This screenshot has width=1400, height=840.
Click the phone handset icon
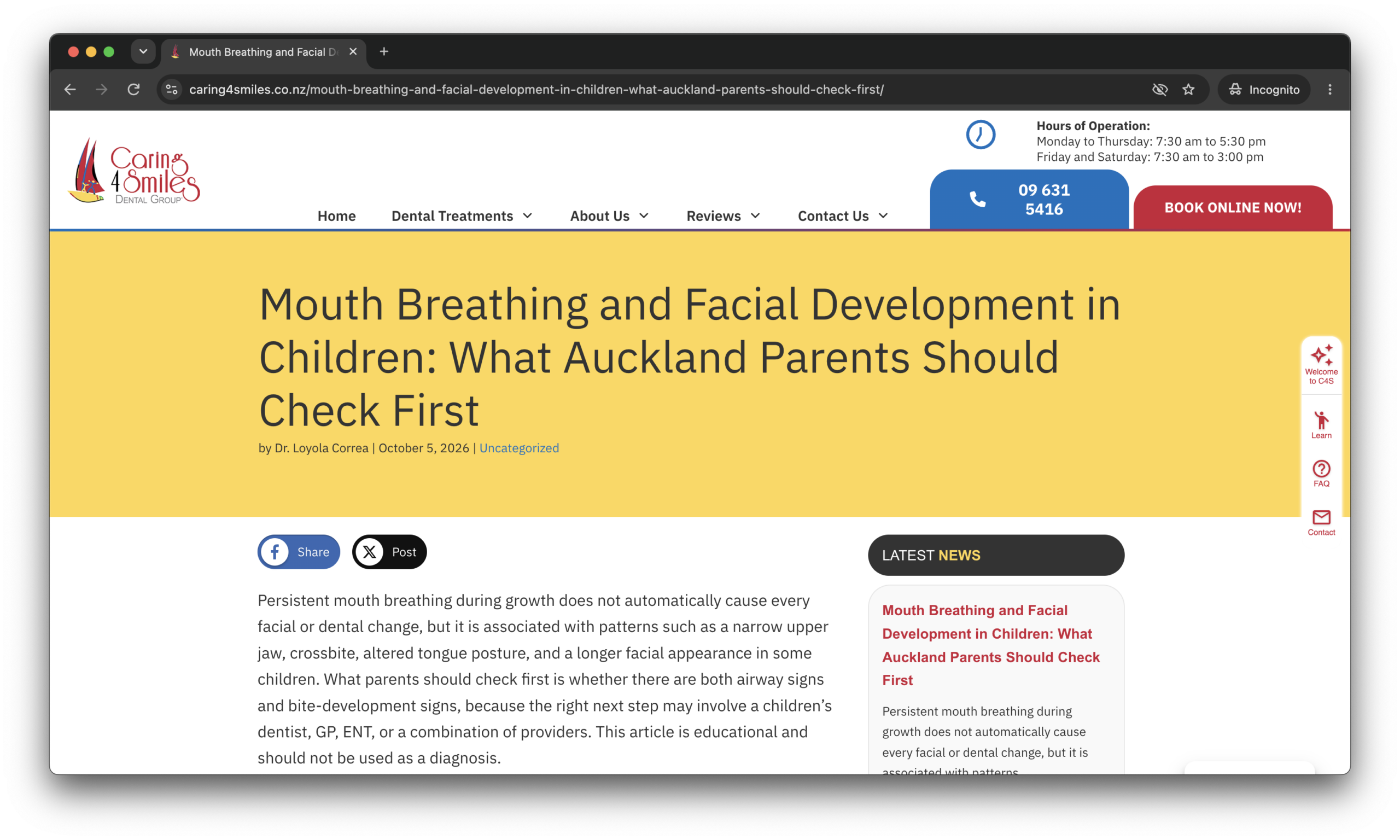(977, 199)
